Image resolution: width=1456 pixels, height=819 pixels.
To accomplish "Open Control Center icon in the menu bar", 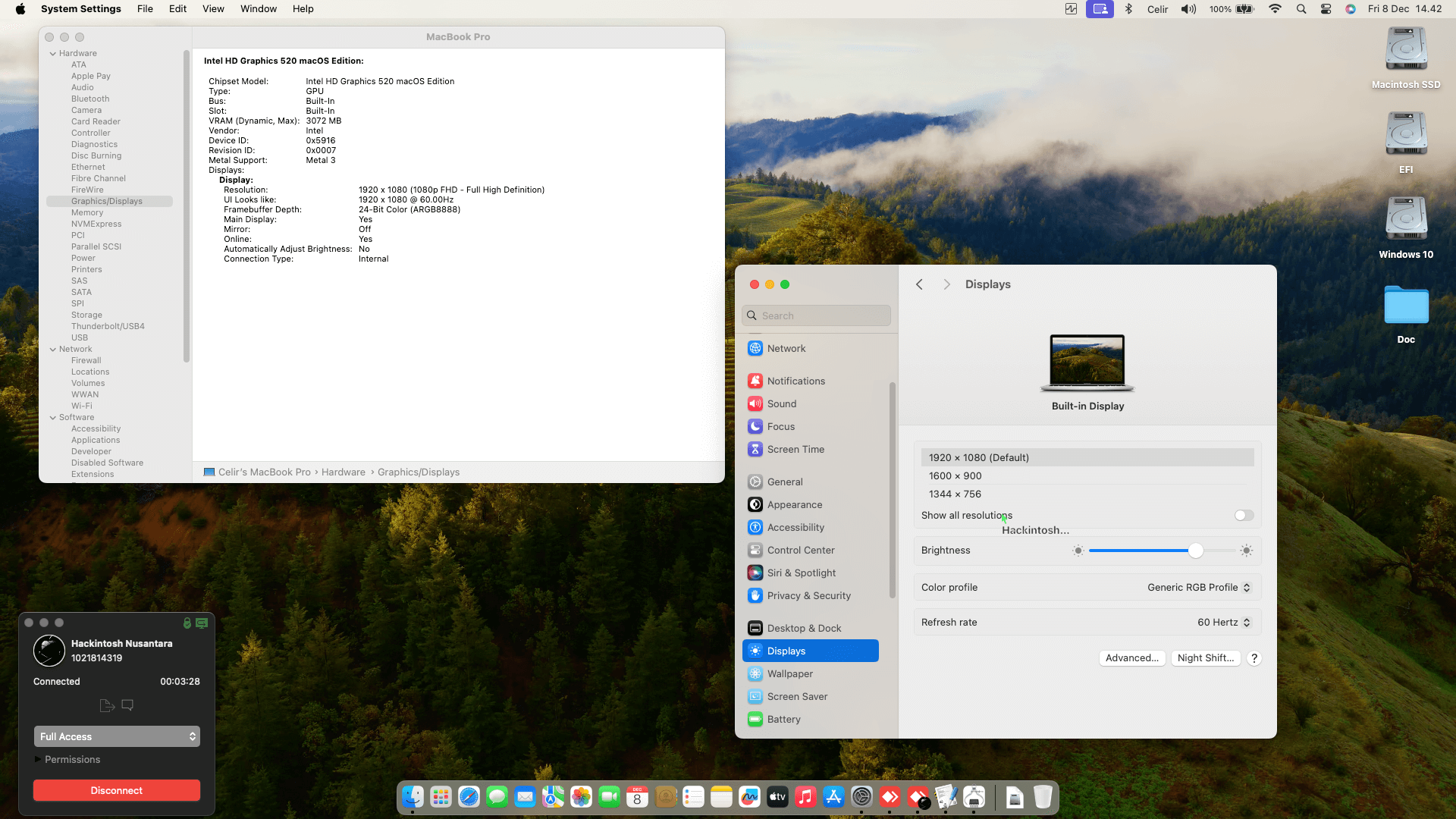I will (x=1326, y=9).
